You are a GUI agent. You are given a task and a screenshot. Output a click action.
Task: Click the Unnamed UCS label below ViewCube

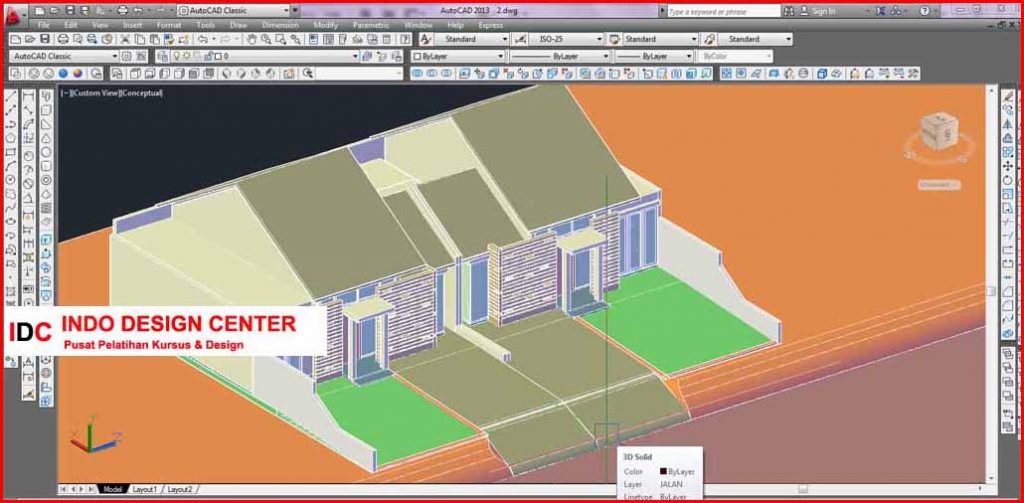(x=938, y=185)
